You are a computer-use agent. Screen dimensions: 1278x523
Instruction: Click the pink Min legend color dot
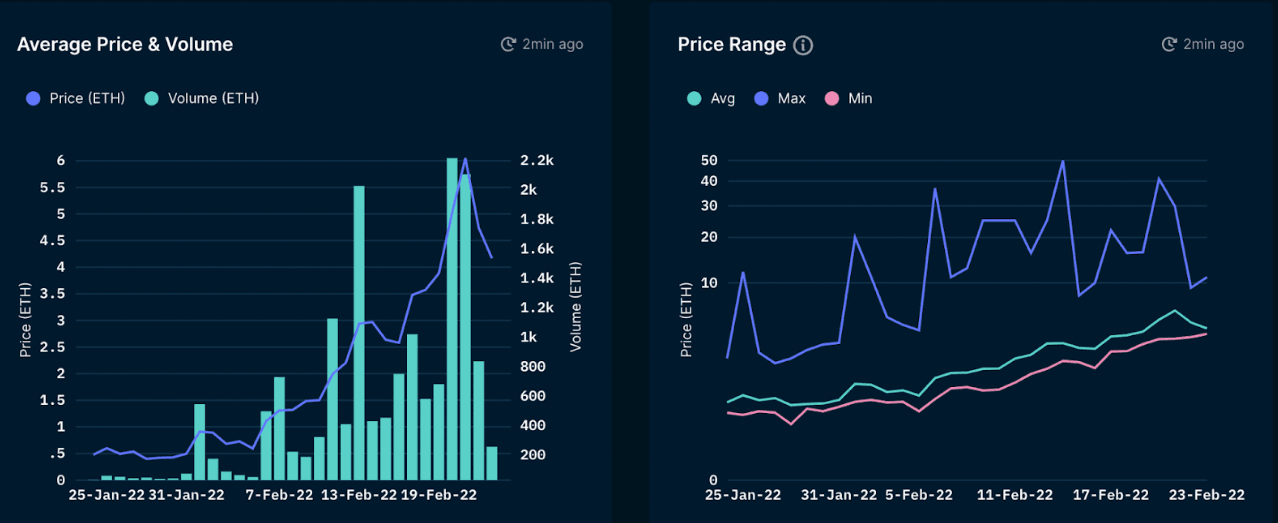pos(830,98)
